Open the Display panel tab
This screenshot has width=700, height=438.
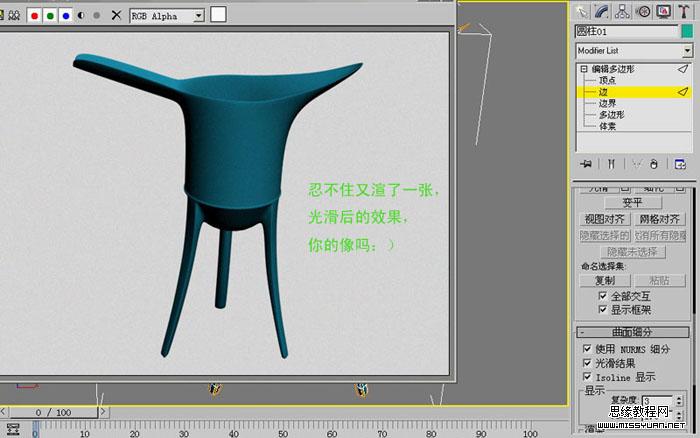(664, 12)
